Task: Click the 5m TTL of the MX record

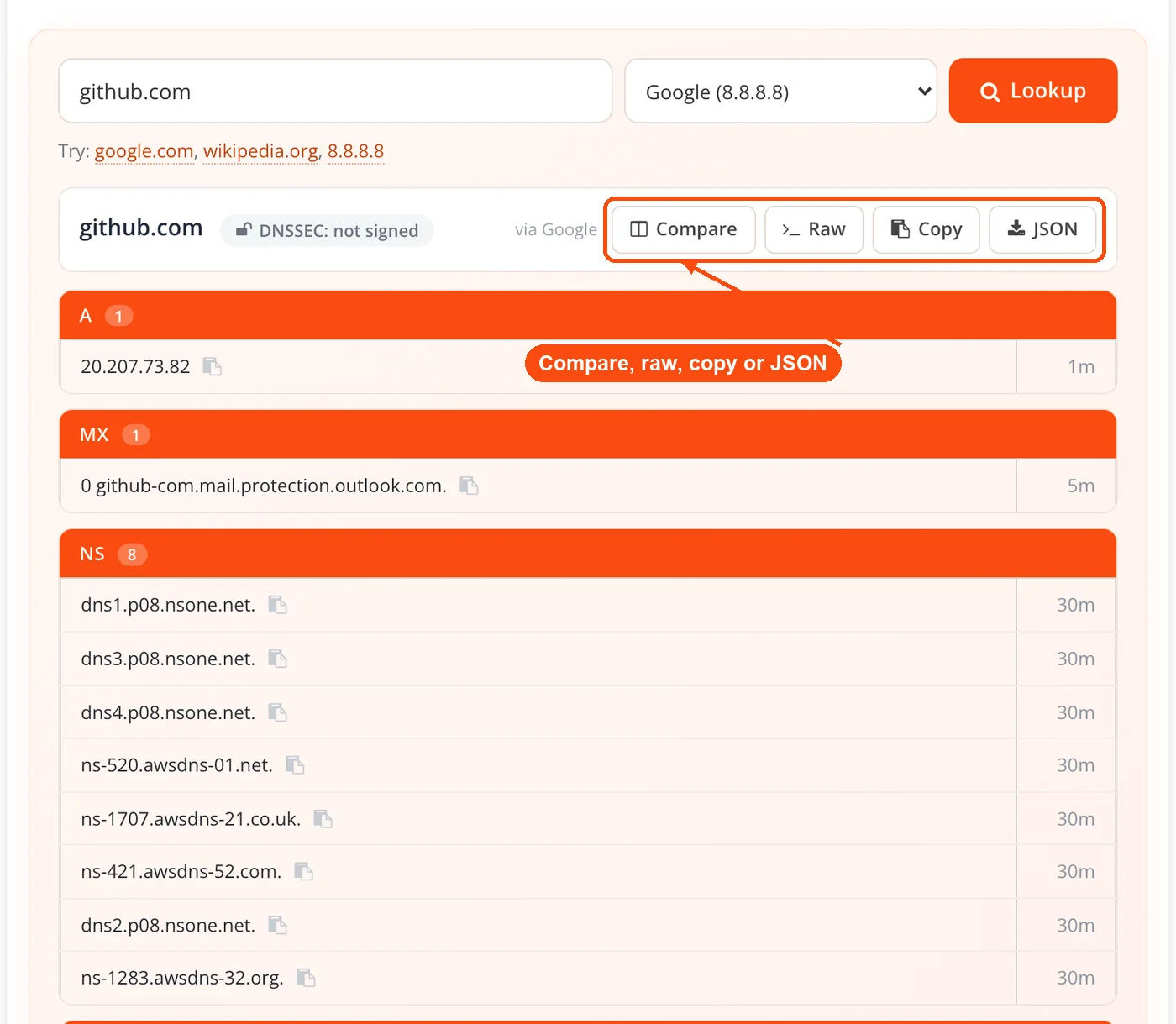Action: [x=1081, y=486]
